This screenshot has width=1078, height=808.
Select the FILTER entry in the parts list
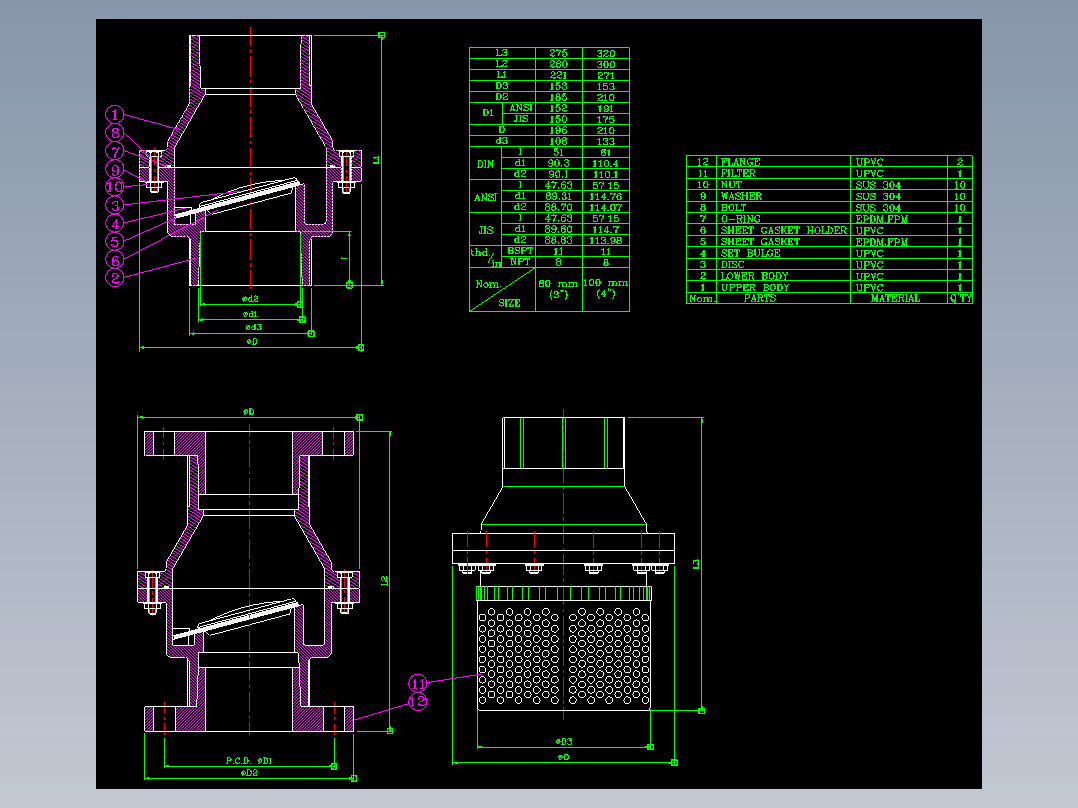tap(738, 173)
